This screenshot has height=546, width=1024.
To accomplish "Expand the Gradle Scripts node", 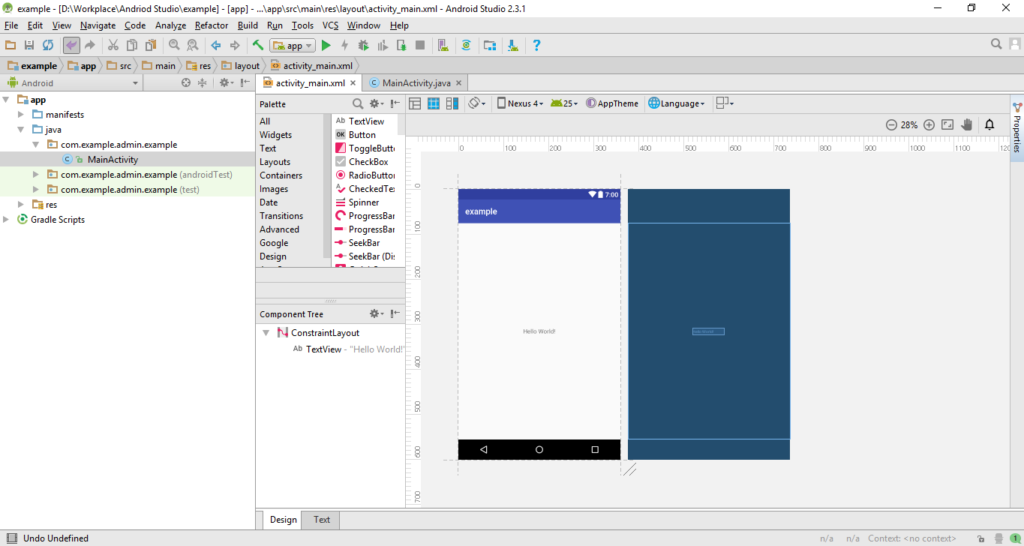I will [6, 220].
